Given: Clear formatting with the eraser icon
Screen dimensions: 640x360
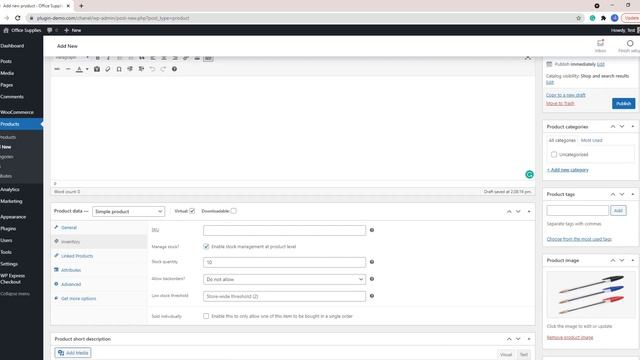Looking at the screenshot, I should tap(108, 69).
